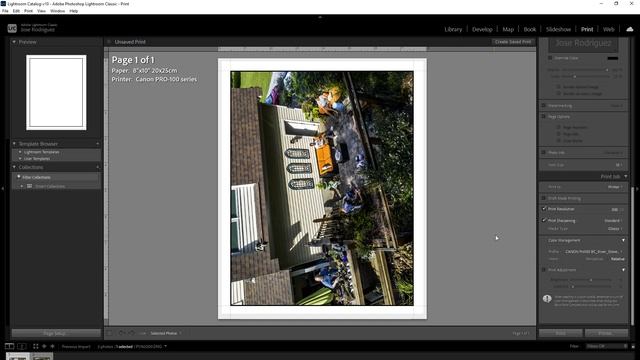The width and height of the screenshot is (640, 360).
Task: Select Relative rendering intent
Action: tap(618, 259)
